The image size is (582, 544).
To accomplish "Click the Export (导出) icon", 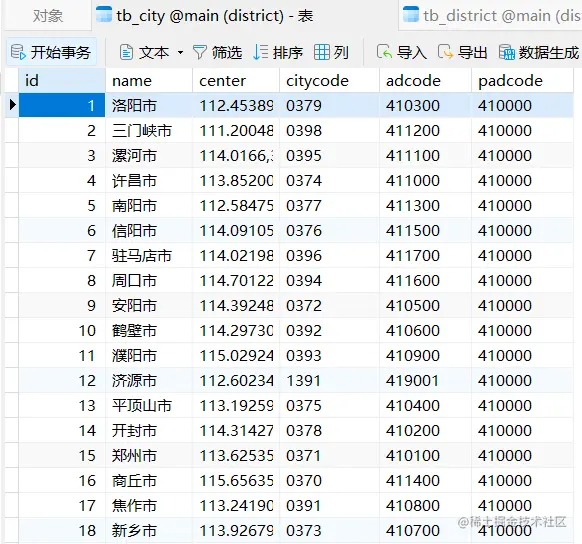I will (445, 52).
